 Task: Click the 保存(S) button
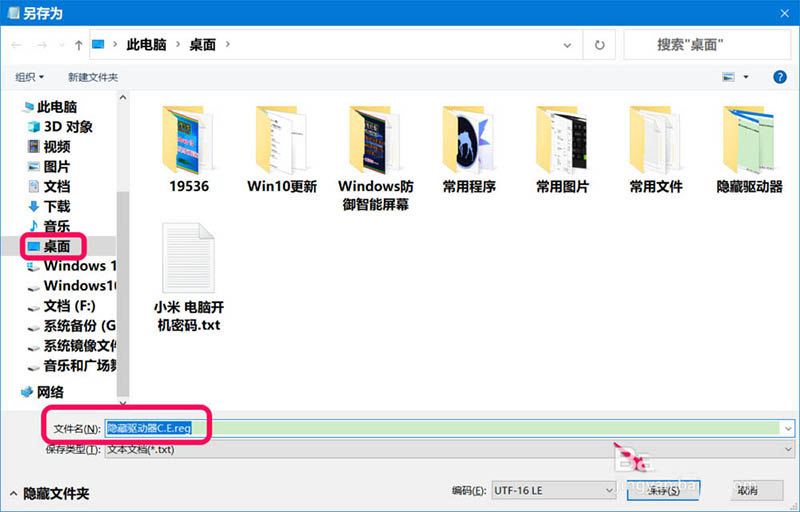coord(663,491)
